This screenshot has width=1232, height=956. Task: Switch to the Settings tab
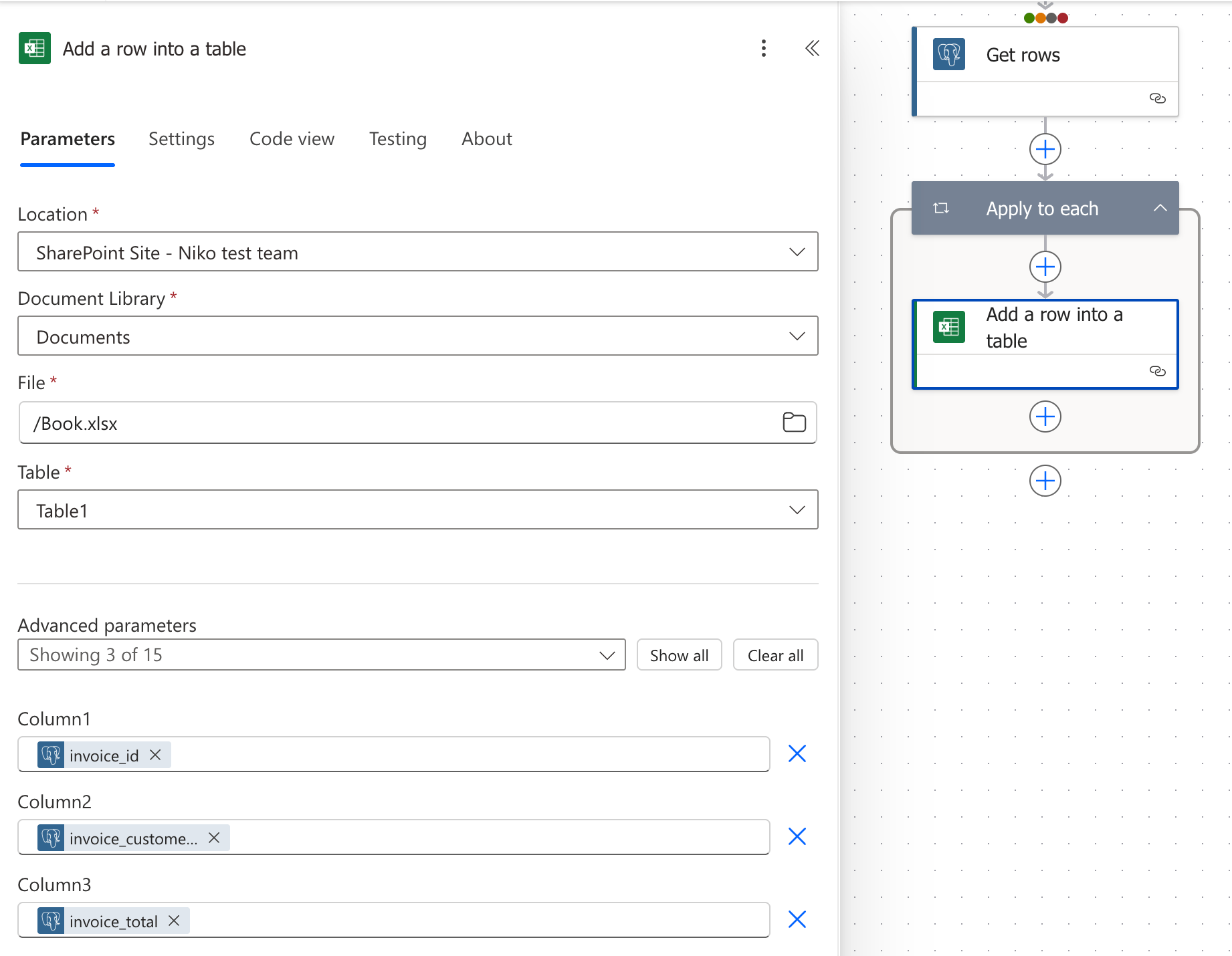[x=181, y=139]
